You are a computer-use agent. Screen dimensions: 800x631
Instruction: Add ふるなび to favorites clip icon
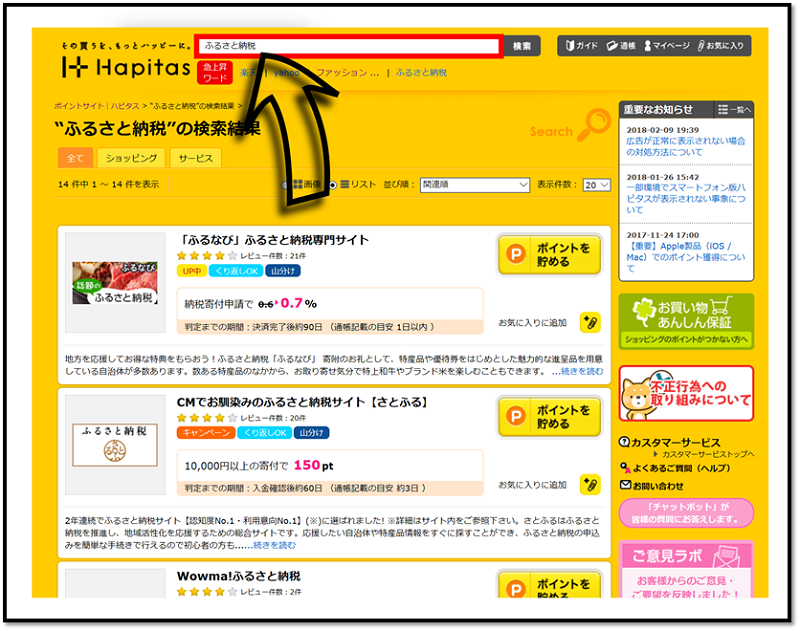590,322
